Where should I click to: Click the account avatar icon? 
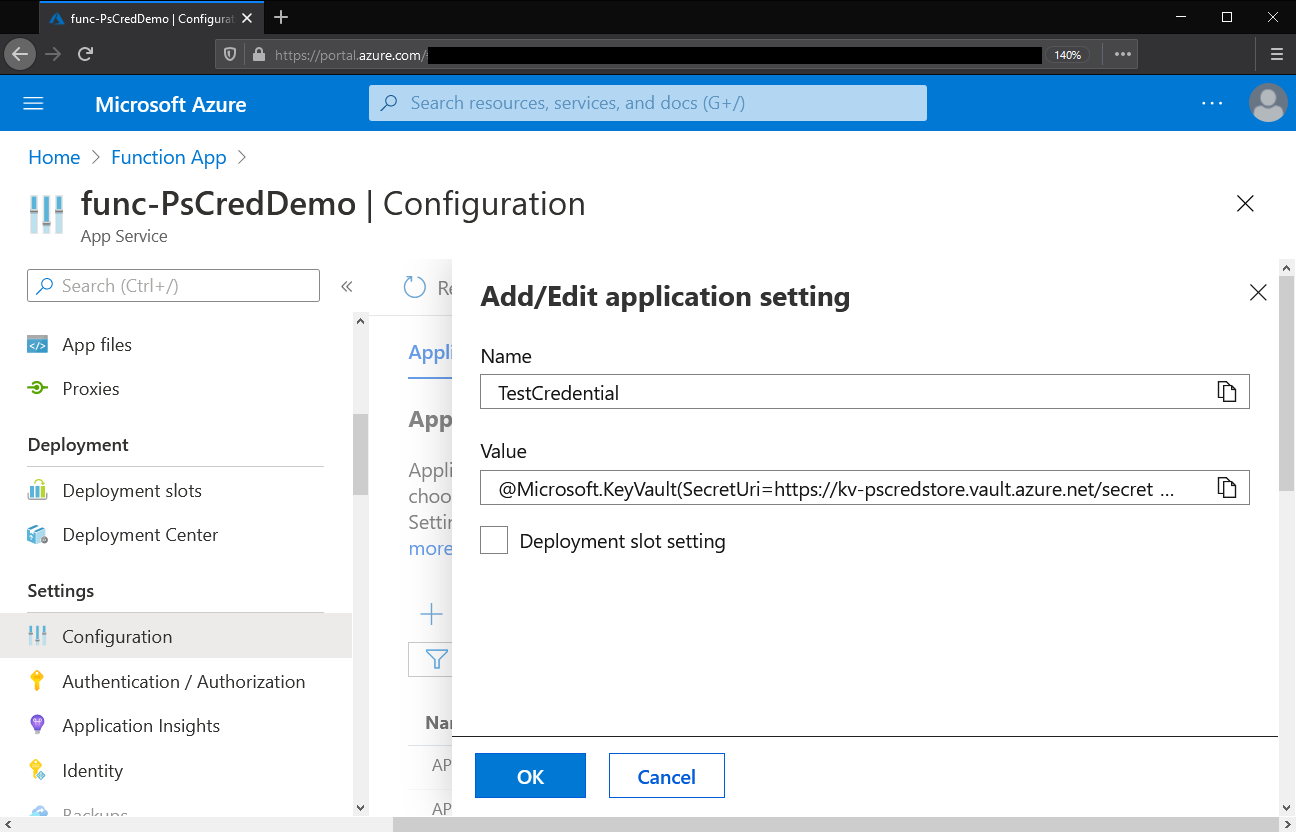click(x=1269, y=103)
